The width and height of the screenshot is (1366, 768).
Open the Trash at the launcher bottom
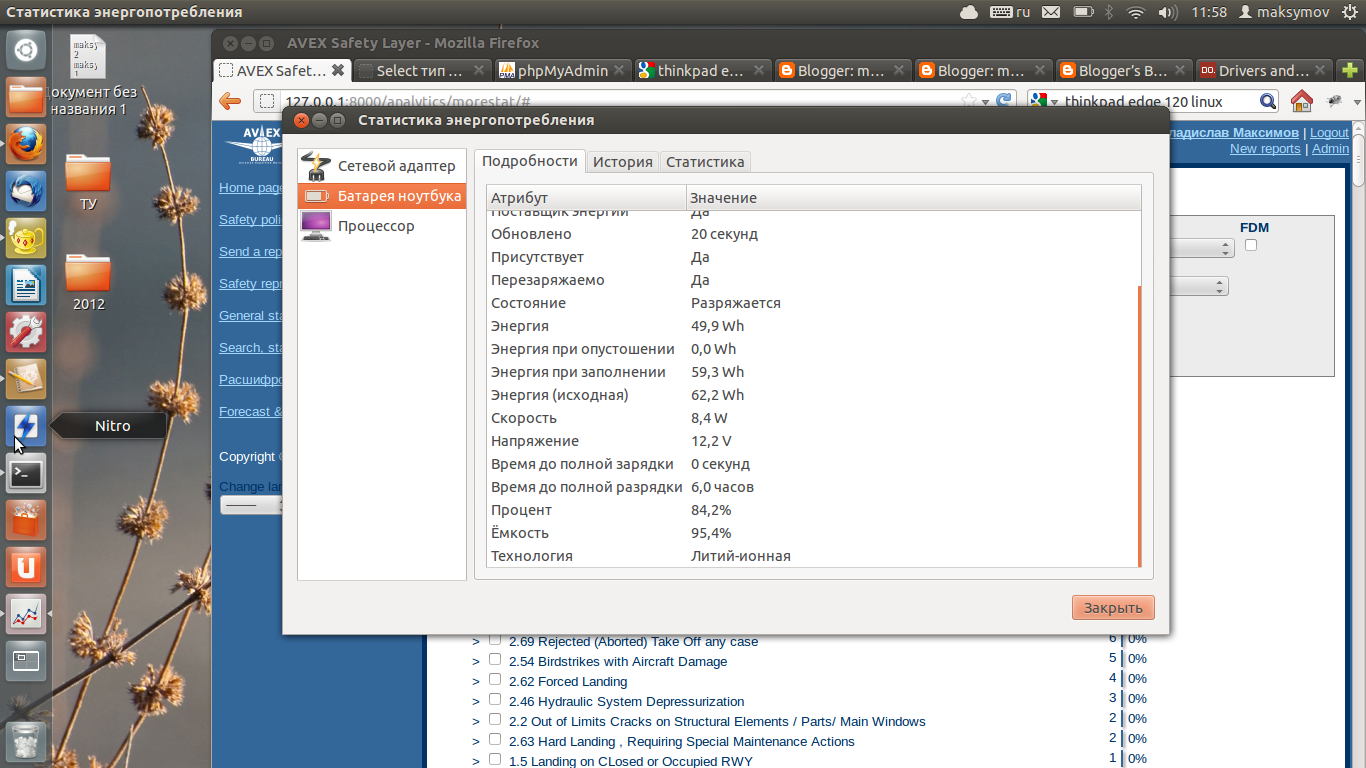click(x=26, y=740)
